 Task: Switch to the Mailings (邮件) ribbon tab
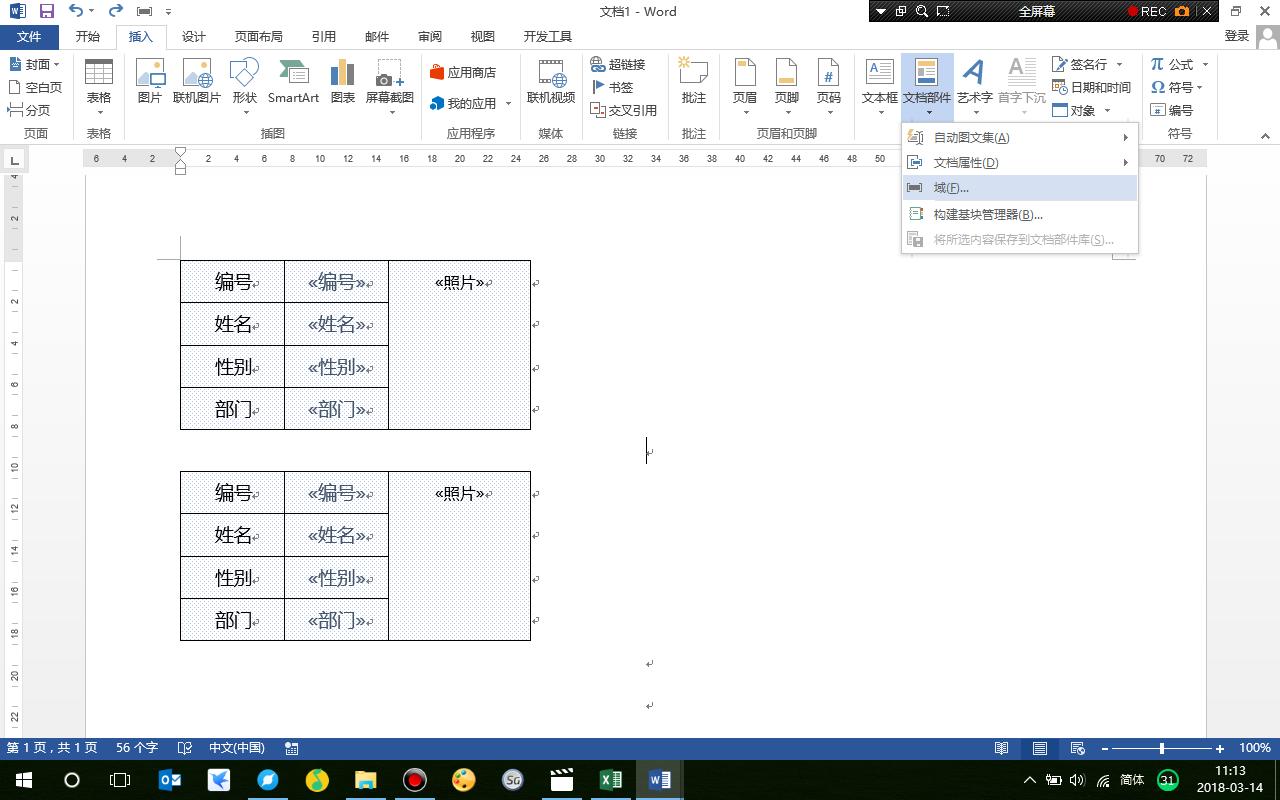pos(376,36)
